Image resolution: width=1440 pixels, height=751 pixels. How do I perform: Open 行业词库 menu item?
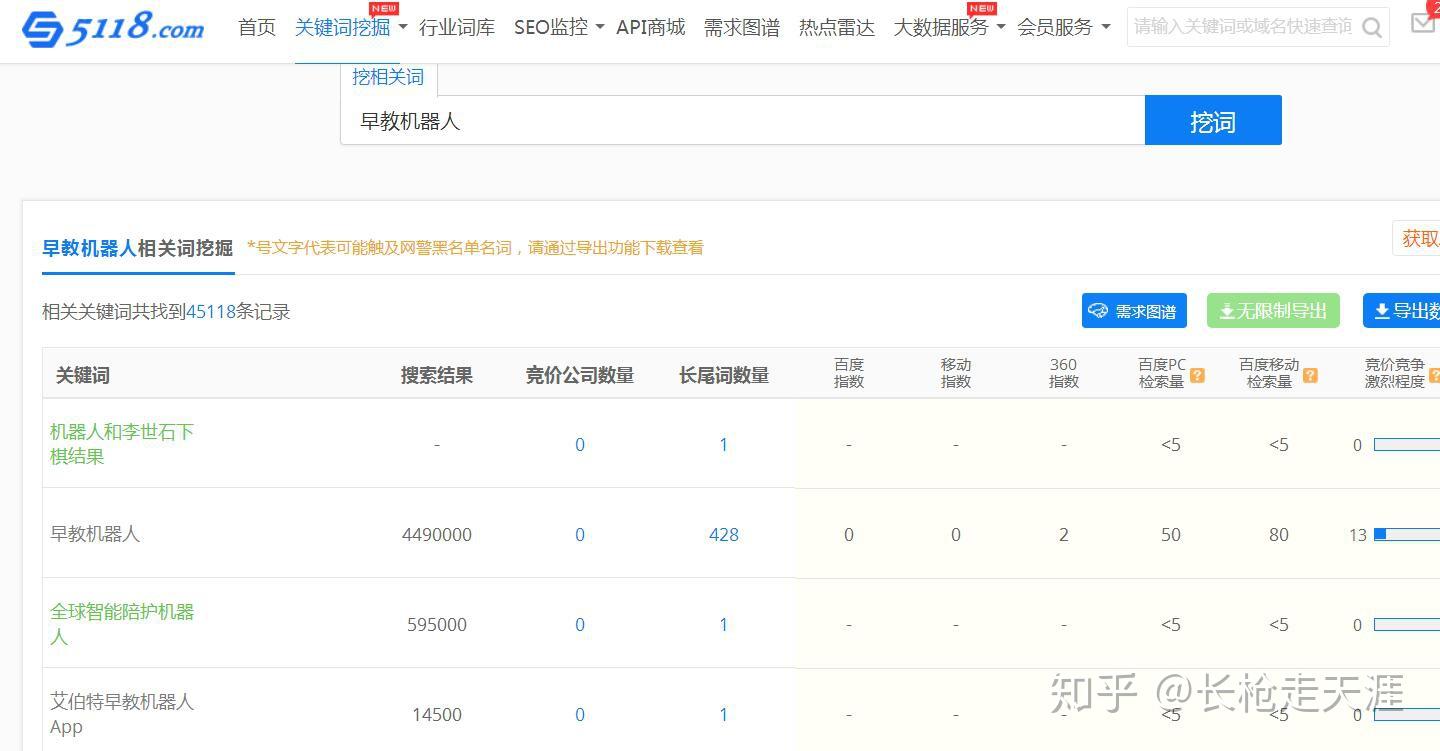(x=457, y=28)
